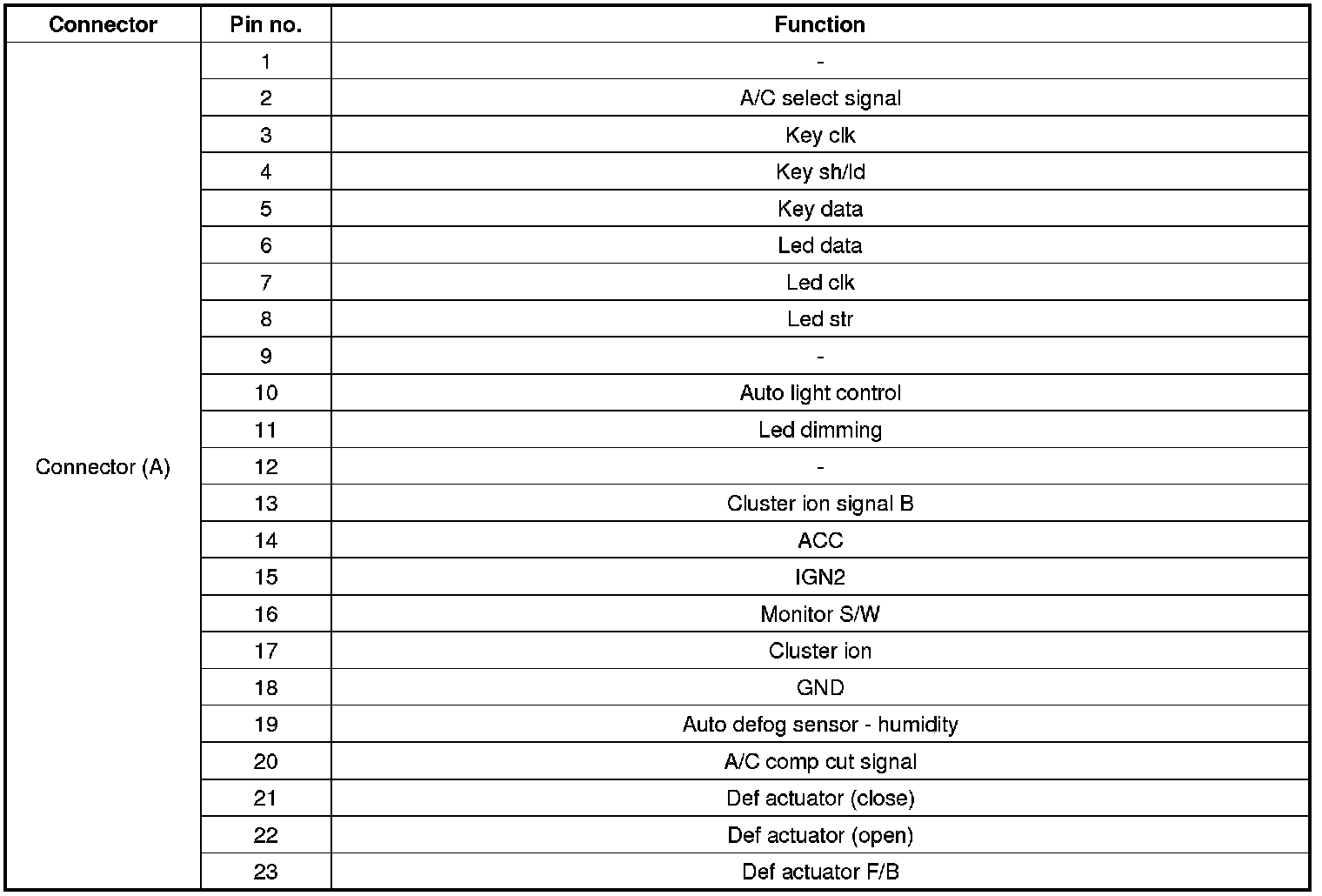
Task: Click the Led dimming cell
Action: (x=819, y=430)
